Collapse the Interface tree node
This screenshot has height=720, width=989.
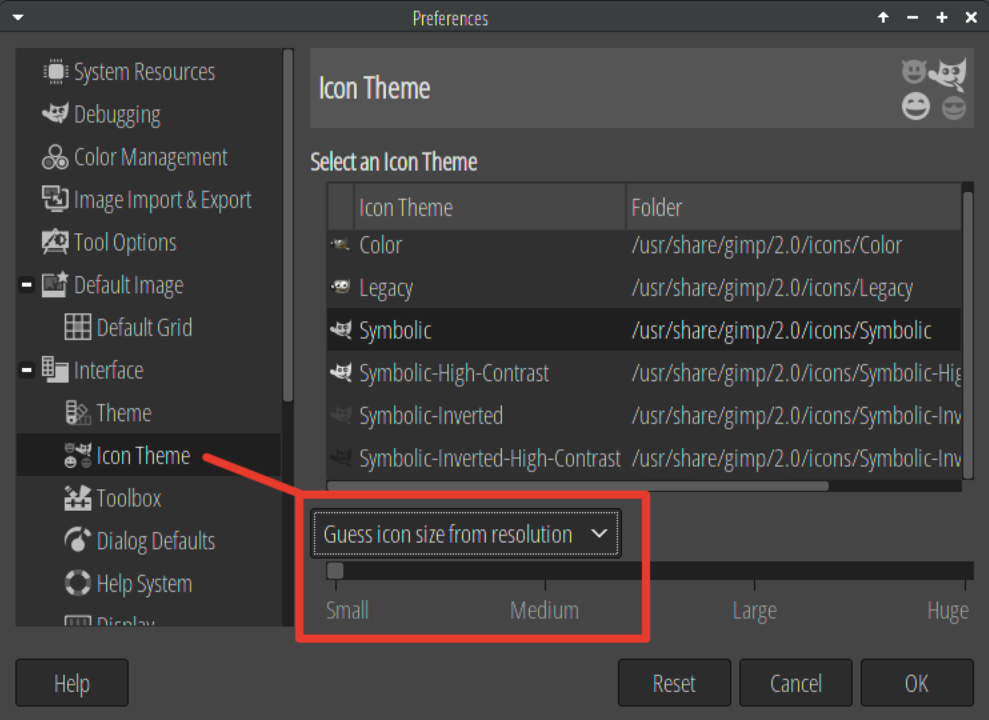pyautogui.click(x=27, y=371)
